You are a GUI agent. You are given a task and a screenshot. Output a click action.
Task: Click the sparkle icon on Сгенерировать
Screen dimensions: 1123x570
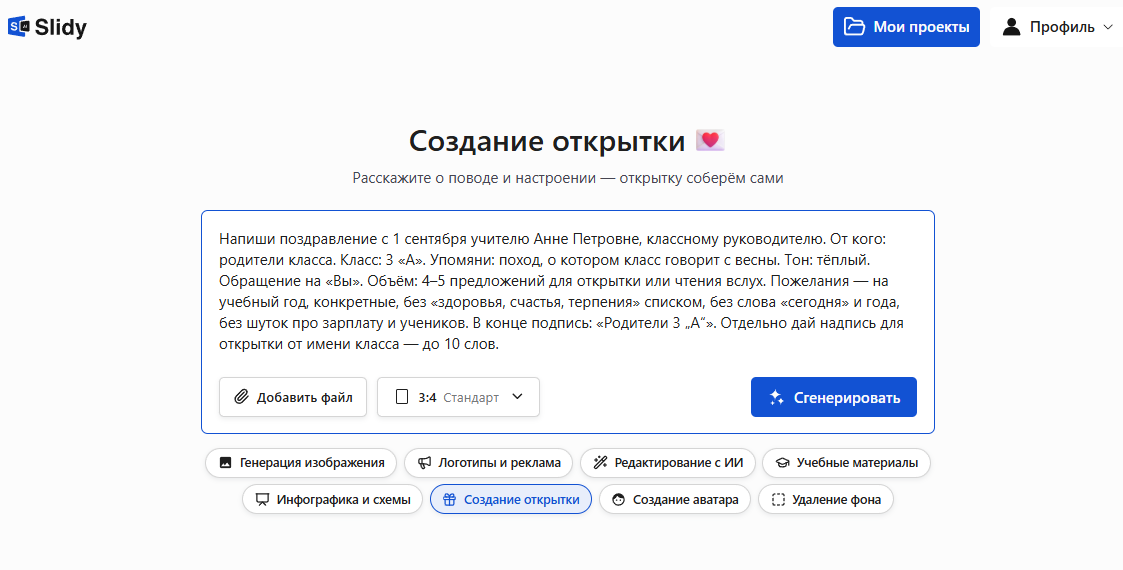click(776, 398)
